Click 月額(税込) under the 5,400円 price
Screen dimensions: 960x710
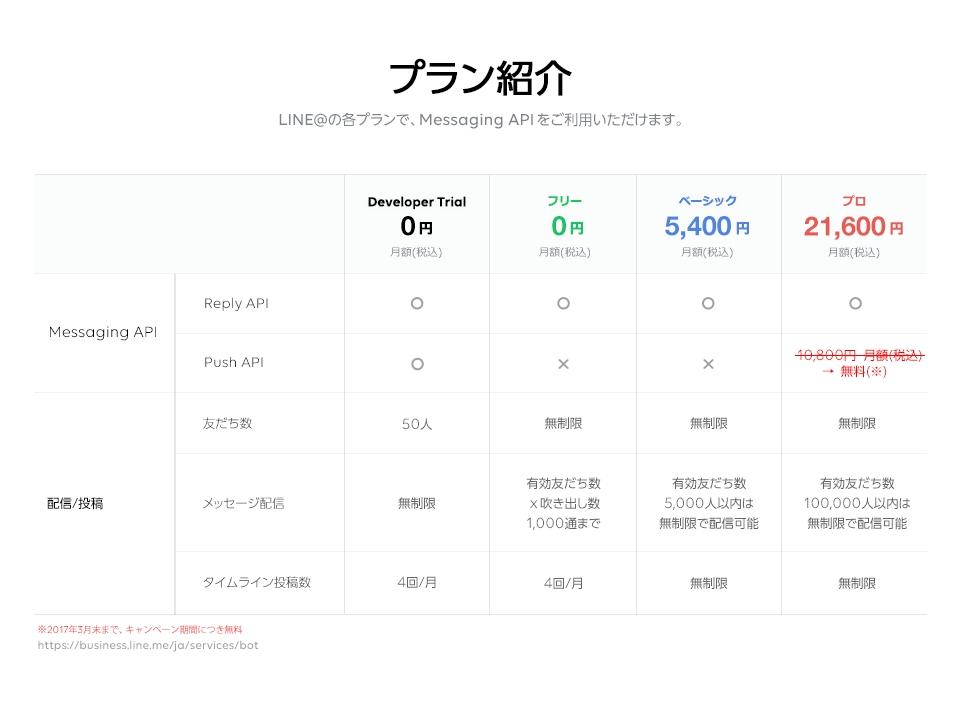point(707,252)
